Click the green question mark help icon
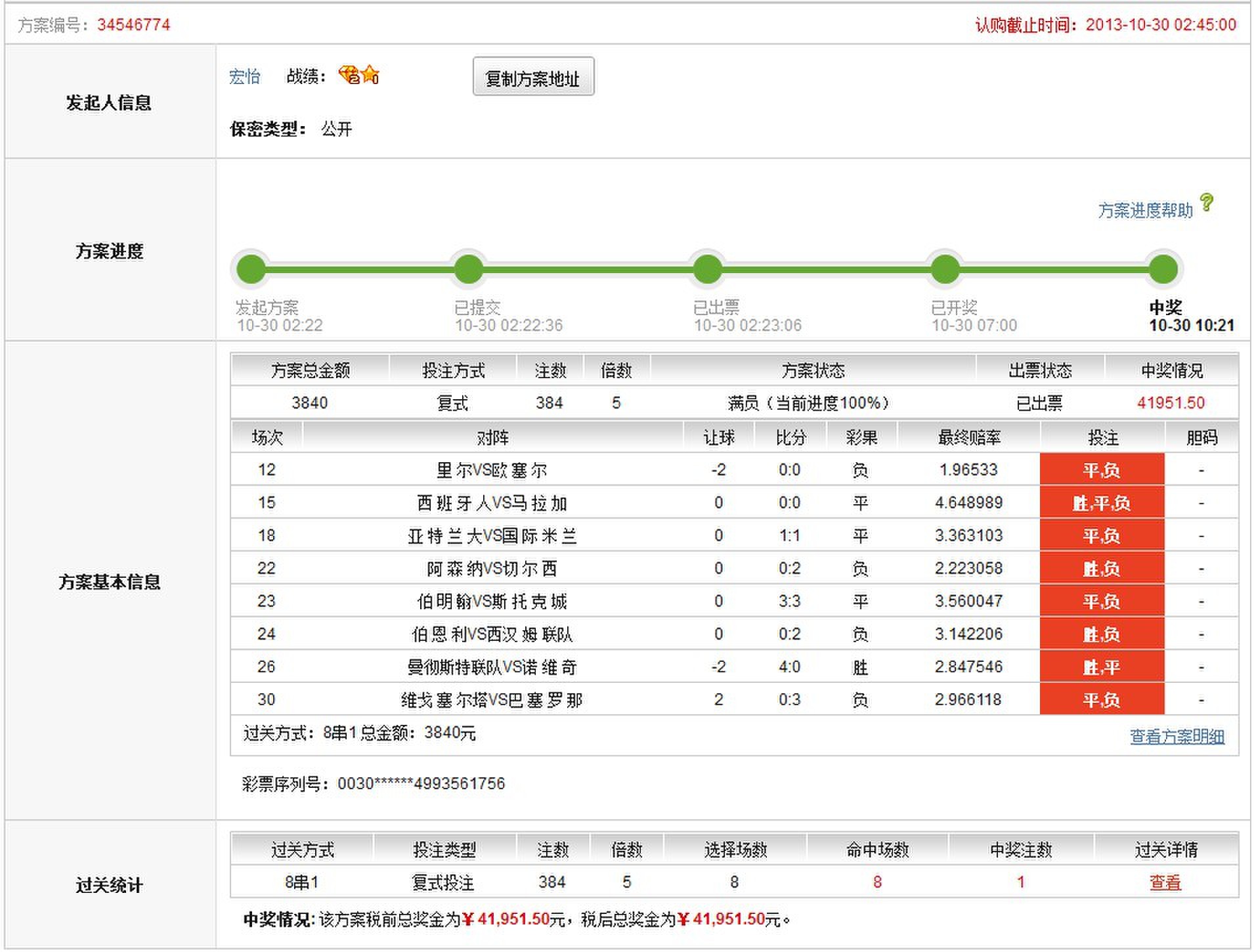 [x=1206, y=203]
